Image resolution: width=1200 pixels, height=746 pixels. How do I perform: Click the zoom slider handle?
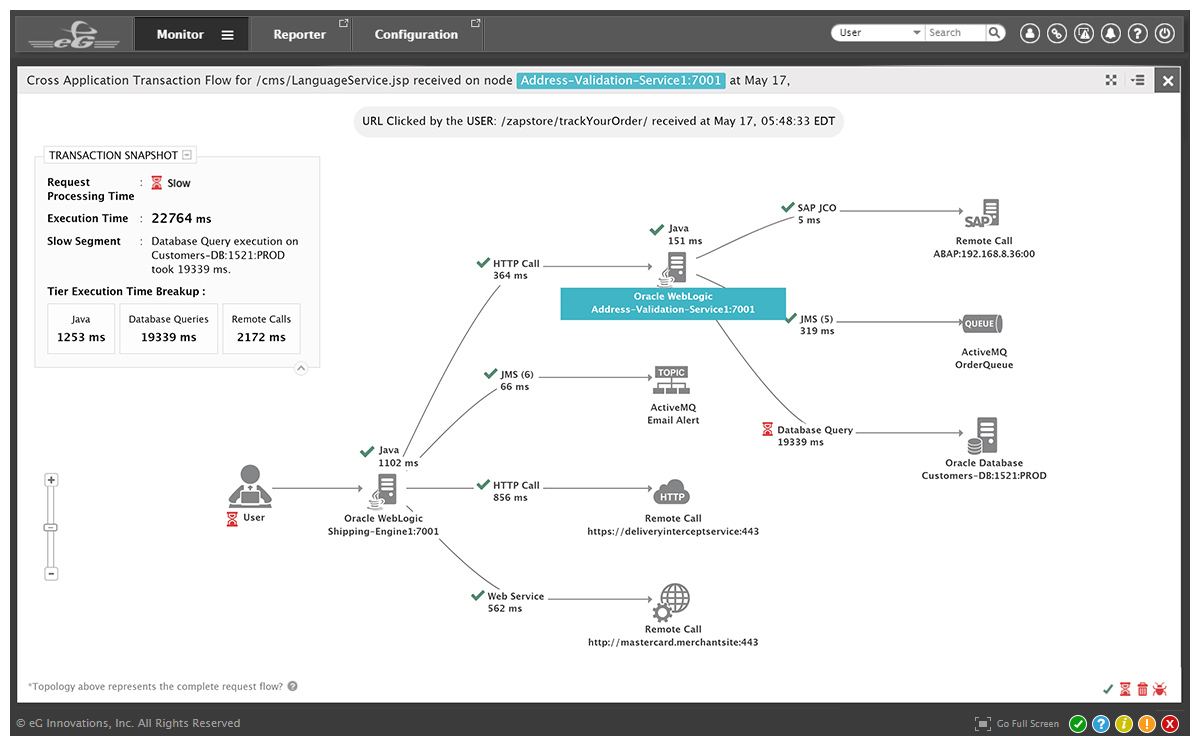(52, 527)
